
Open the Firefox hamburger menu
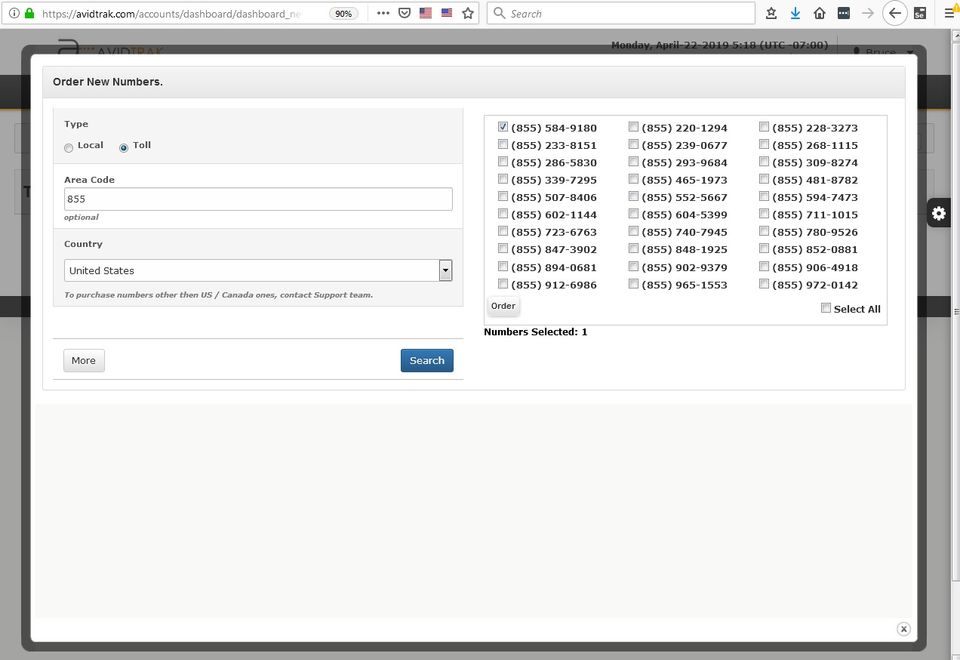[x=950, y=13]
